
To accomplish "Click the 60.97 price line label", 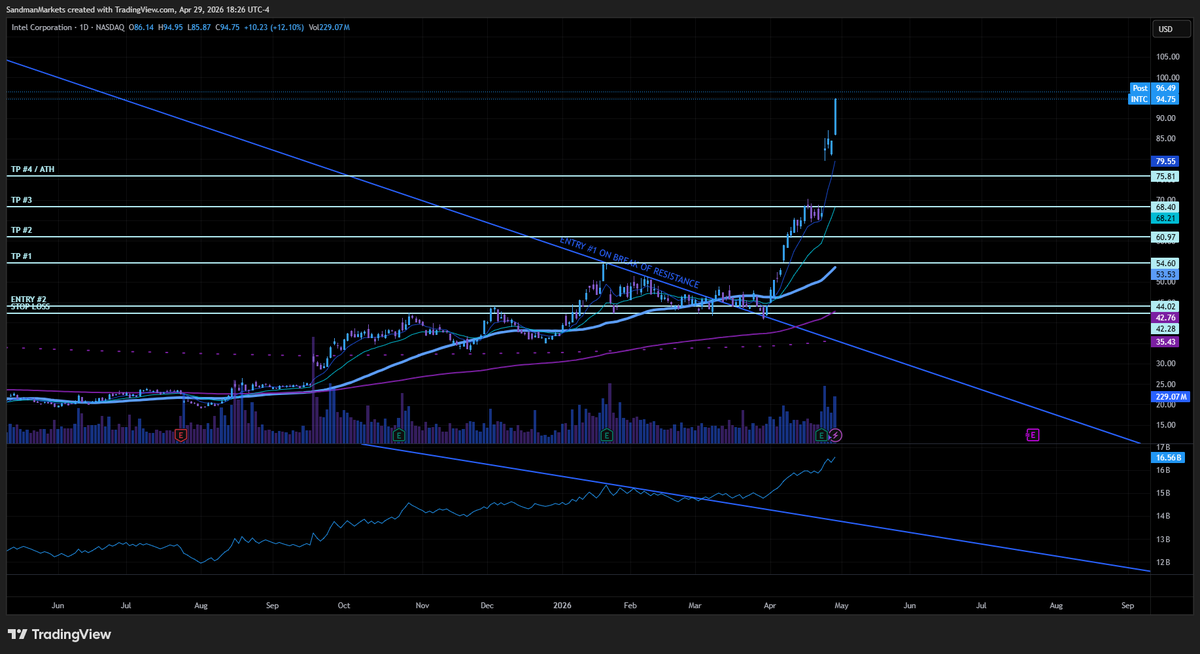I will (1165, 237).
